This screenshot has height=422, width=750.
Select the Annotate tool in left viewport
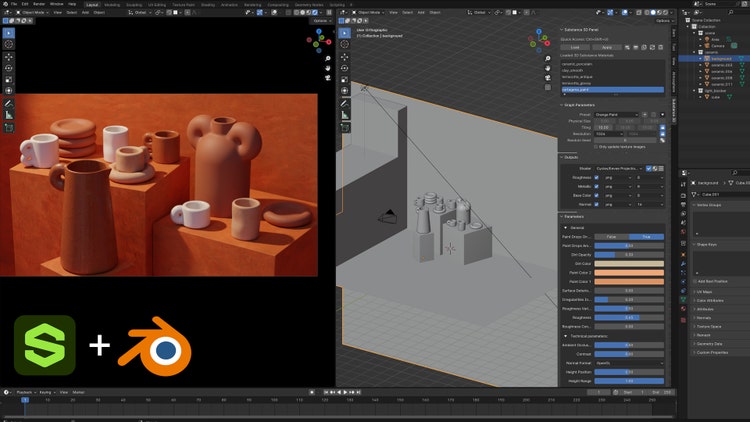pyautogui.click(x=9, y=103)
